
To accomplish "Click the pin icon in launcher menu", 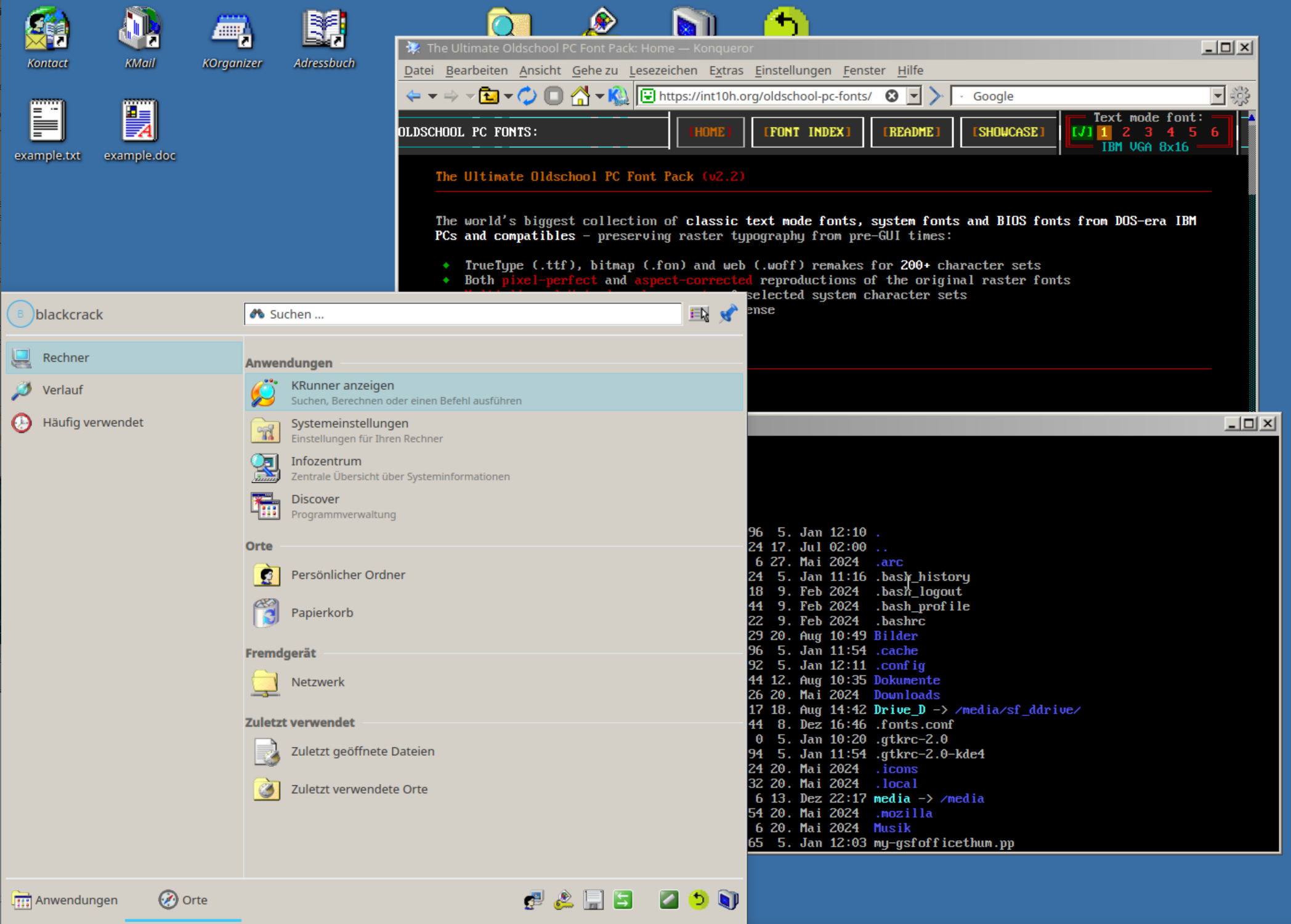I will coord(729,314).
